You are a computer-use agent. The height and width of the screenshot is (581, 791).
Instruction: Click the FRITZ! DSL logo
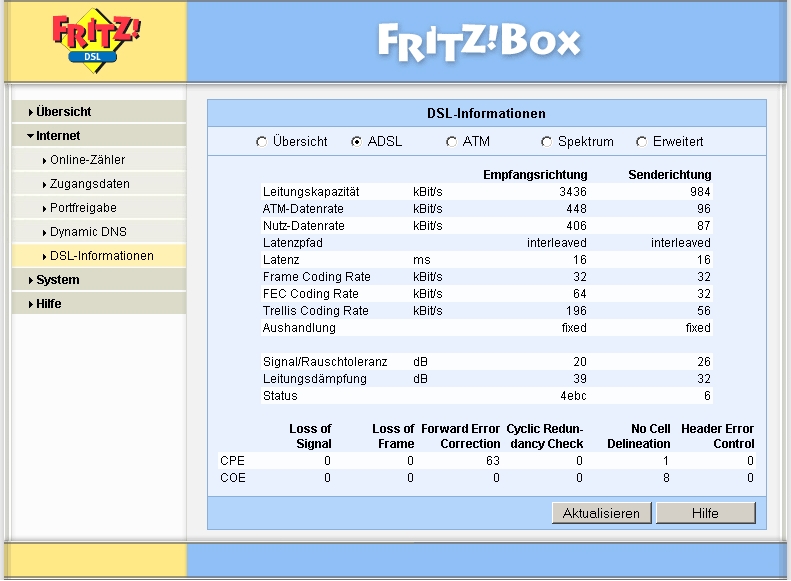point(96,40)
